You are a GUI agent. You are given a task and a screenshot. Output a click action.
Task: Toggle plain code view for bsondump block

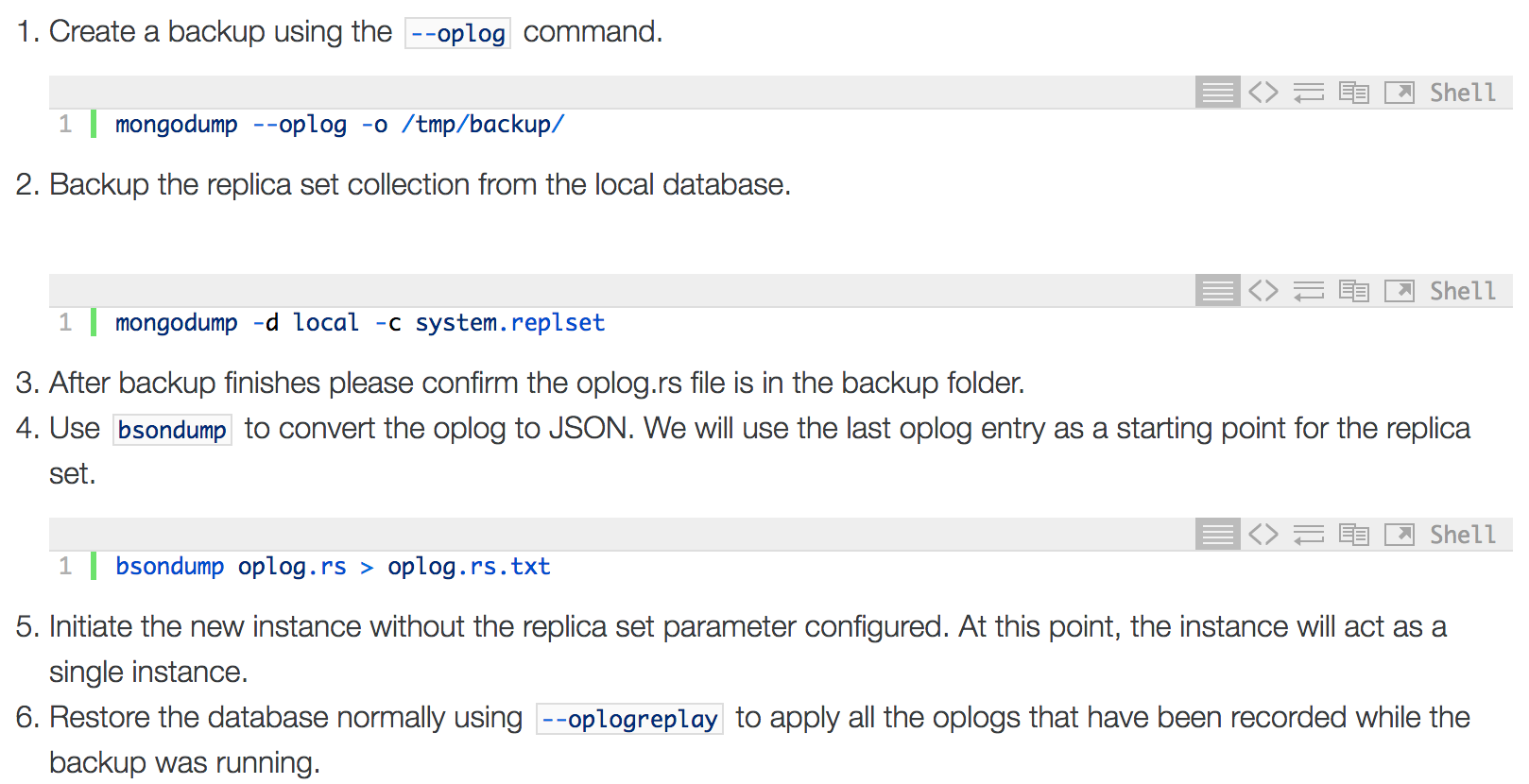tap(1263, 535)
